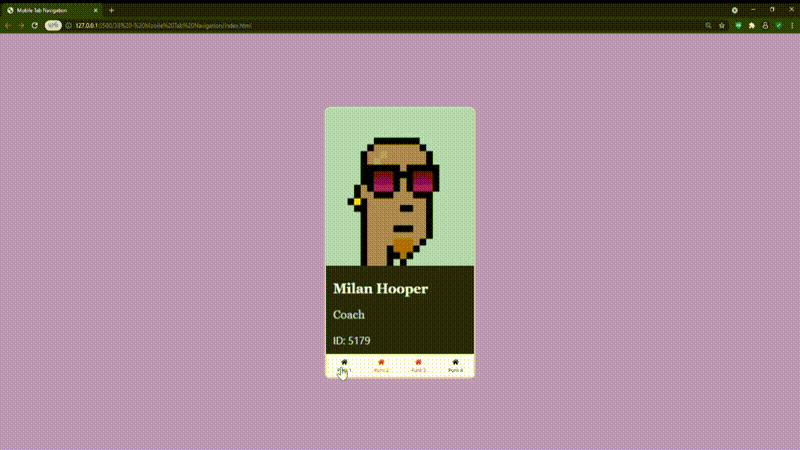This screenshot has width=800, height=450.
Task: Open the Punk 3 tab
Action: click(418, 366)
